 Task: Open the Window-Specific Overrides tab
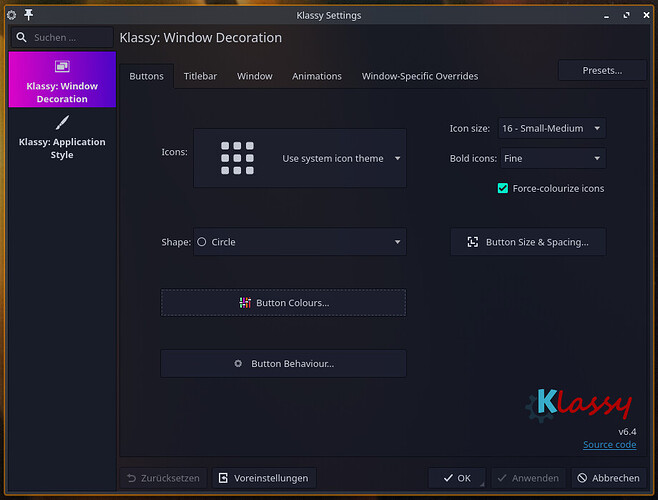420,76
